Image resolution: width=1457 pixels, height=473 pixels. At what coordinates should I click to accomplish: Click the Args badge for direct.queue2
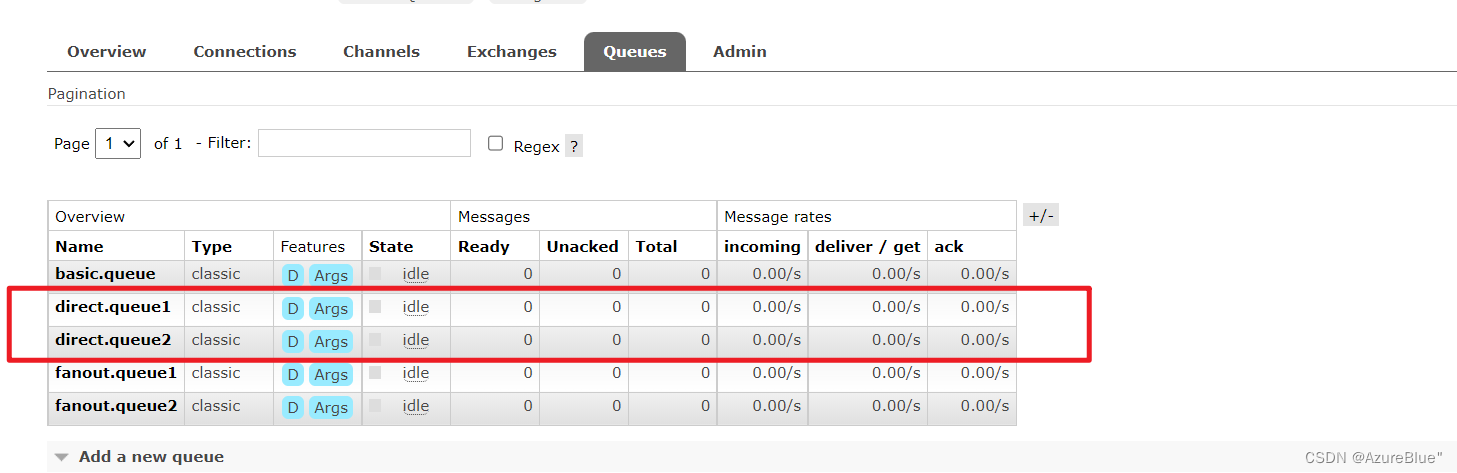[331, 341]
